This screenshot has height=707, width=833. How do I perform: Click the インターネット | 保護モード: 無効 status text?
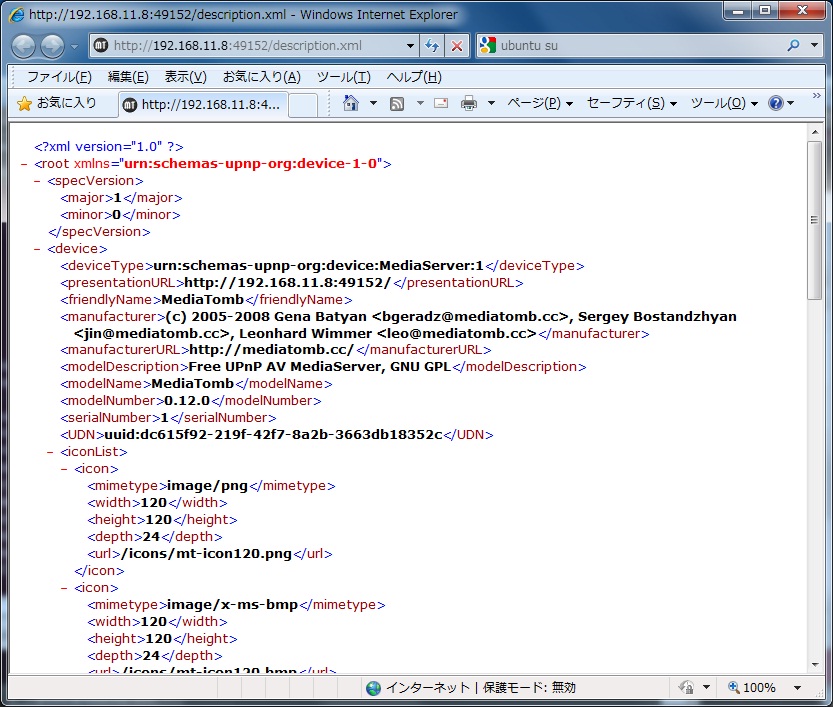(x=481, y=688)
